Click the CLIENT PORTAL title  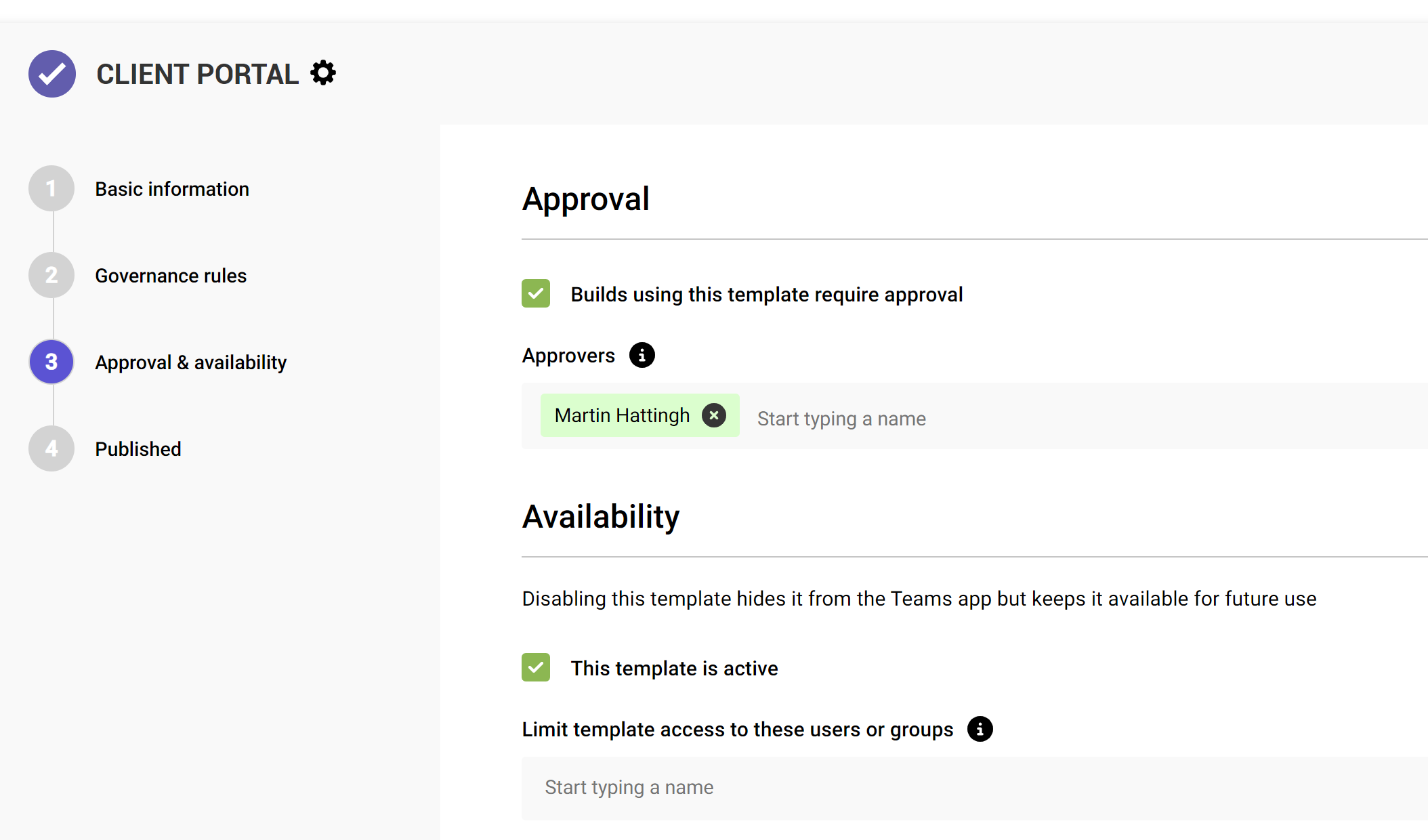click(x=197, y=74)
